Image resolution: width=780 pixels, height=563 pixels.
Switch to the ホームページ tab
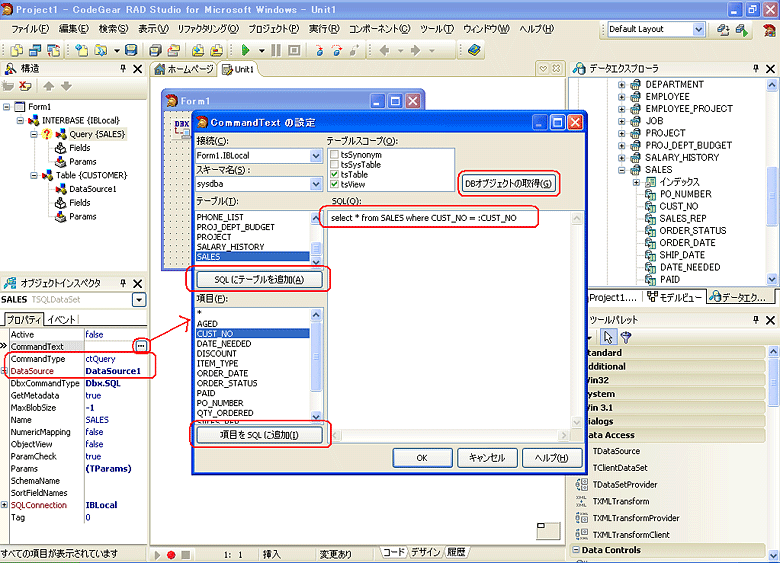(184, 69)
